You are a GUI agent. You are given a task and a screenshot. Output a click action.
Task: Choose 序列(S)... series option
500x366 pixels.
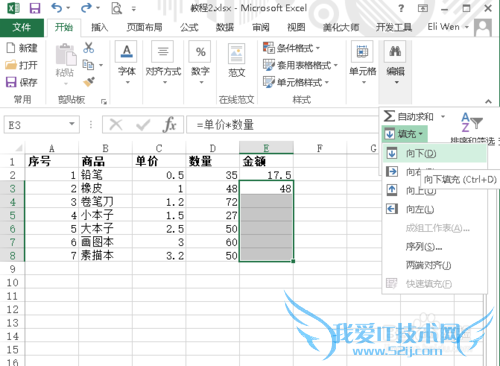(x=434, y=247)
